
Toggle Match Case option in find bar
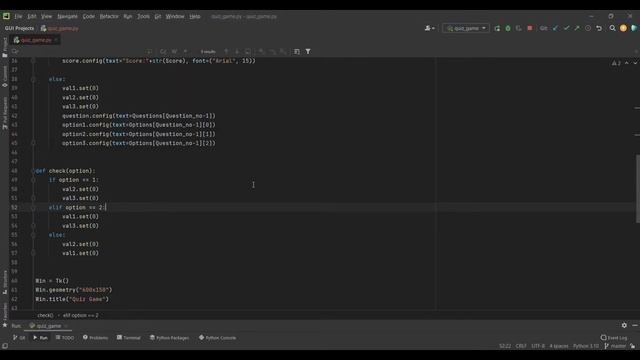click(163, 51)
